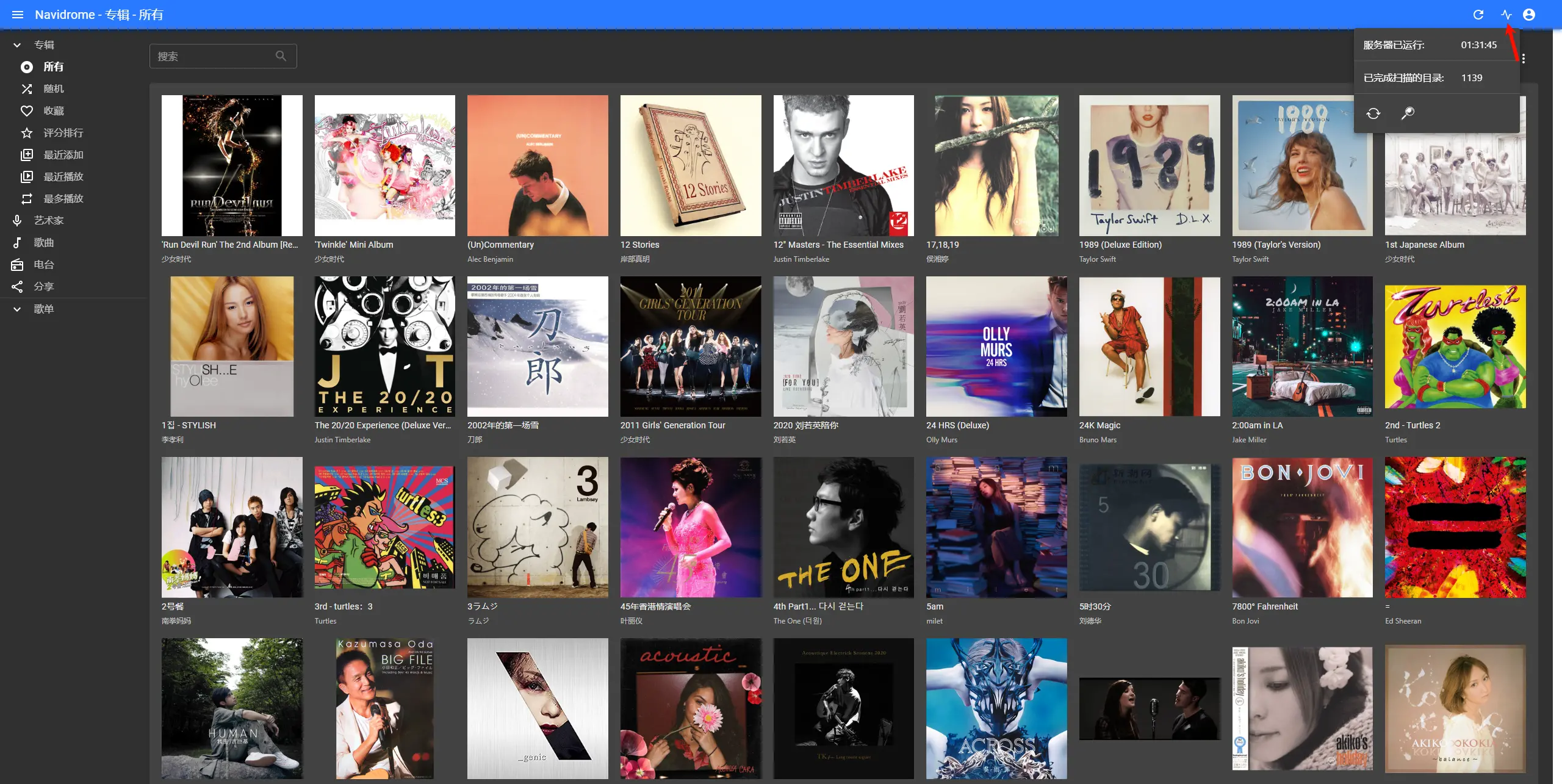This screenshot has height=784, width=1562.
Task: Open the 2020 刘若英陪你 title link
Action: pos(806,425)
